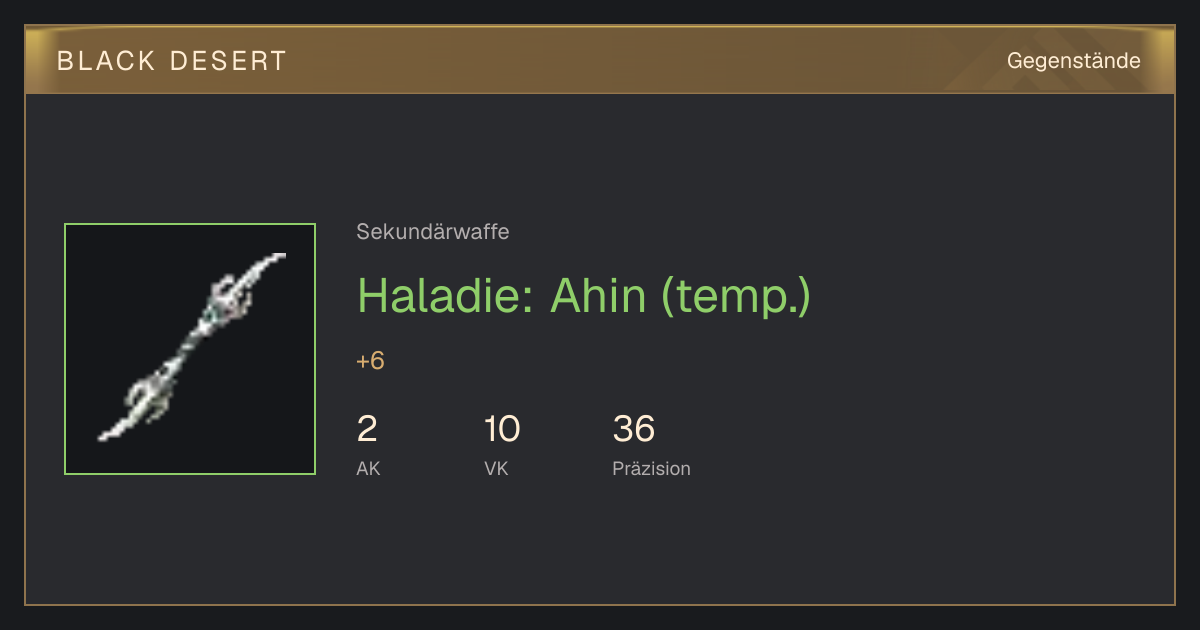The width and height of the screenshot is (1200, 630).
Task: Click the AK value 2
Action: tap(367, 429)
